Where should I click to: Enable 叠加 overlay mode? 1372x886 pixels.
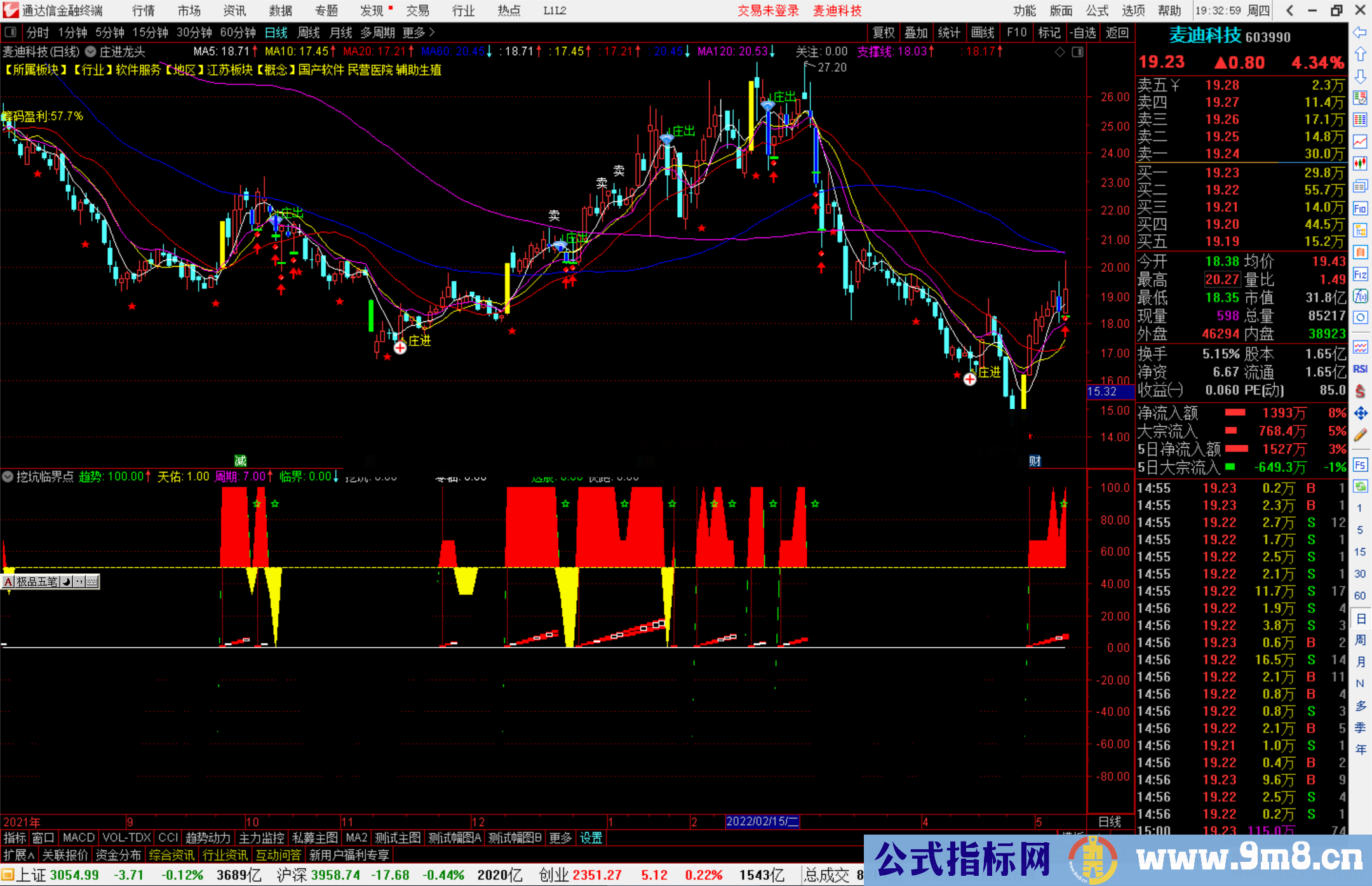tap(917, 32)
